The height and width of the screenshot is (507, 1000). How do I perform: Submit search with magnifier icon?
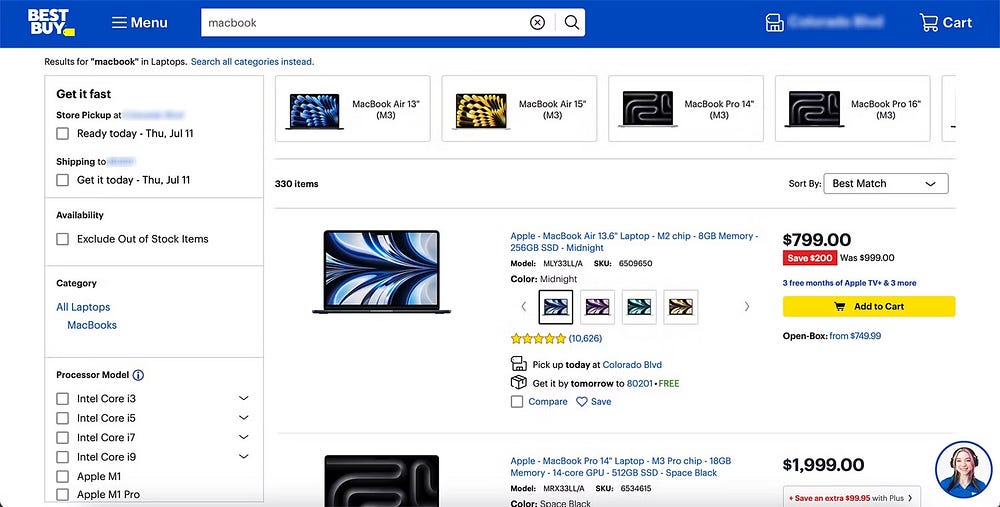[572, 23]
